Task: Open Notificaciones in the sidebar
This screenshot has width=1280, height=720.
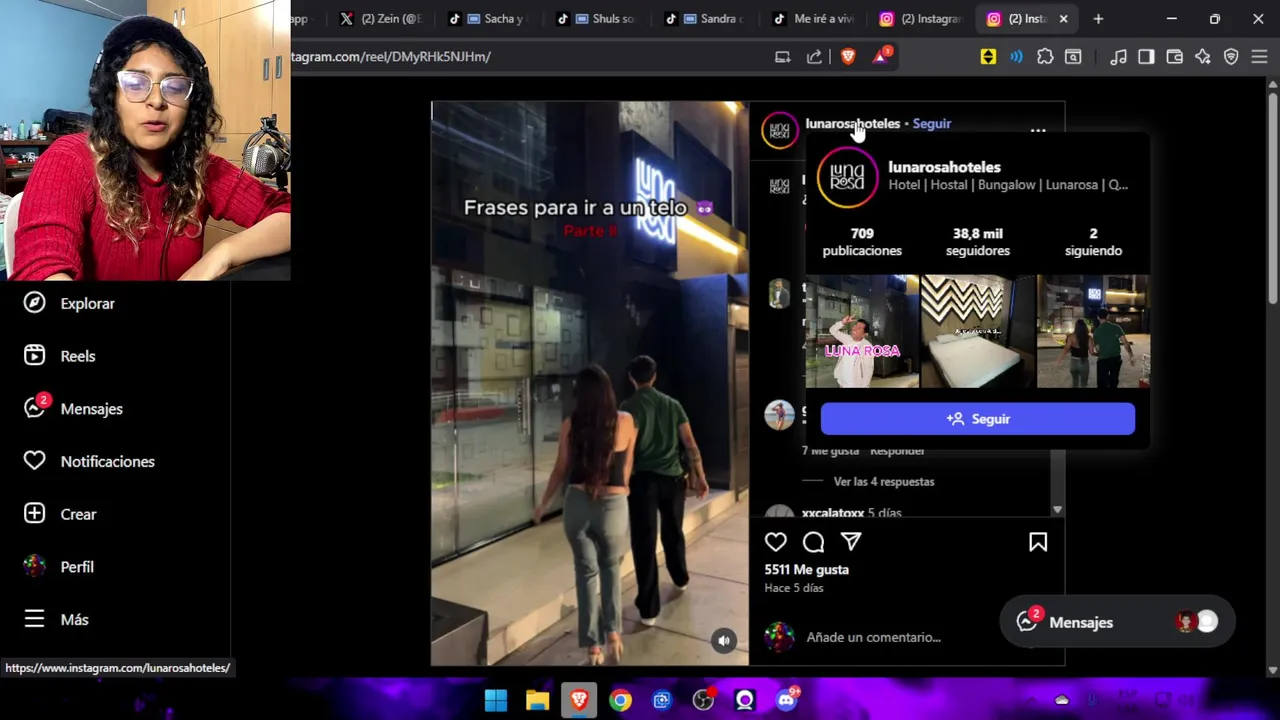Action: click(90, 461)
